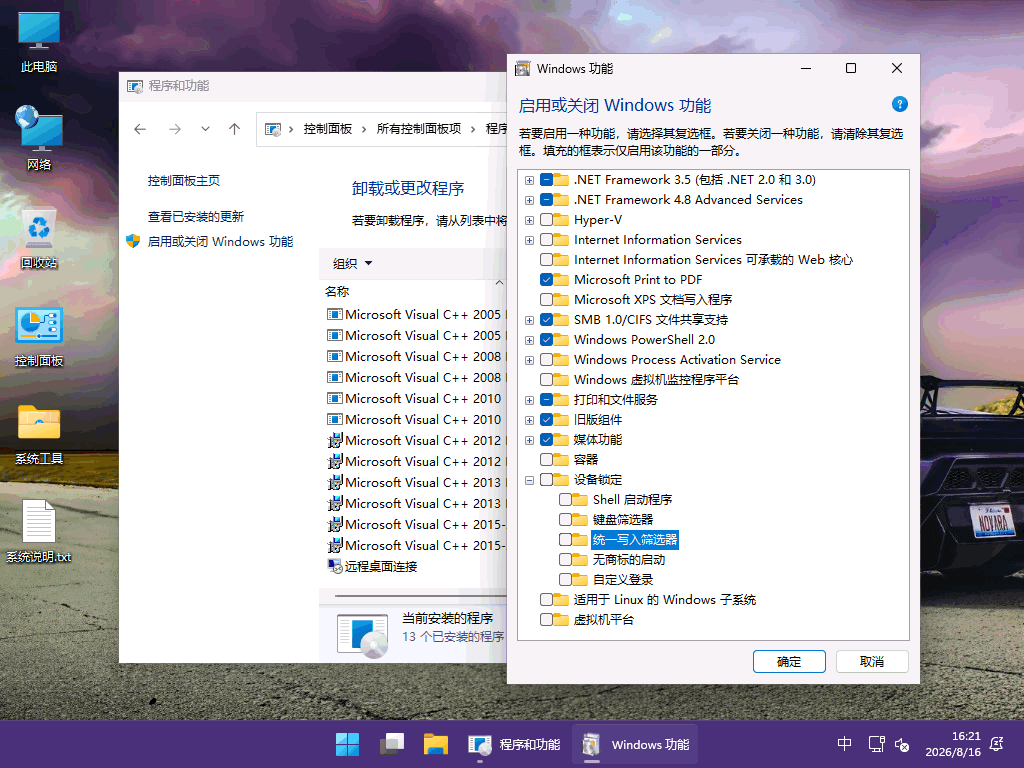
Task: Uncheck Microsoft Print to PDF
Action: (547, 280)
